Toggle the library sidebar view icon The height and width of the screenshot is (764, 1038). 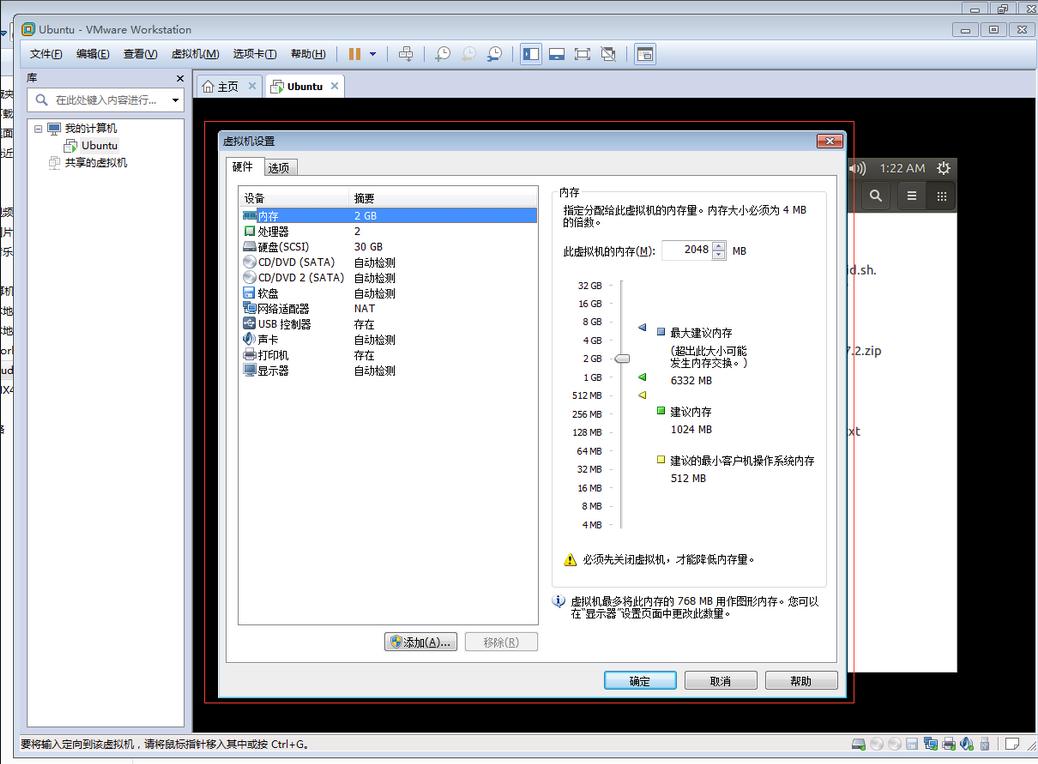[x=531, y=54]
